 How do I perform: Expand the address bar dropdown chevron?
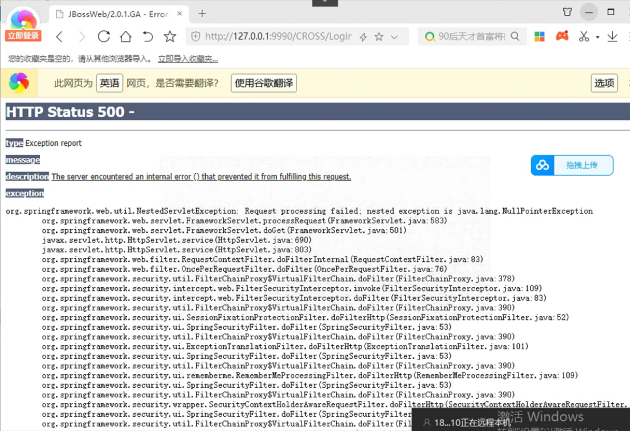394,37
